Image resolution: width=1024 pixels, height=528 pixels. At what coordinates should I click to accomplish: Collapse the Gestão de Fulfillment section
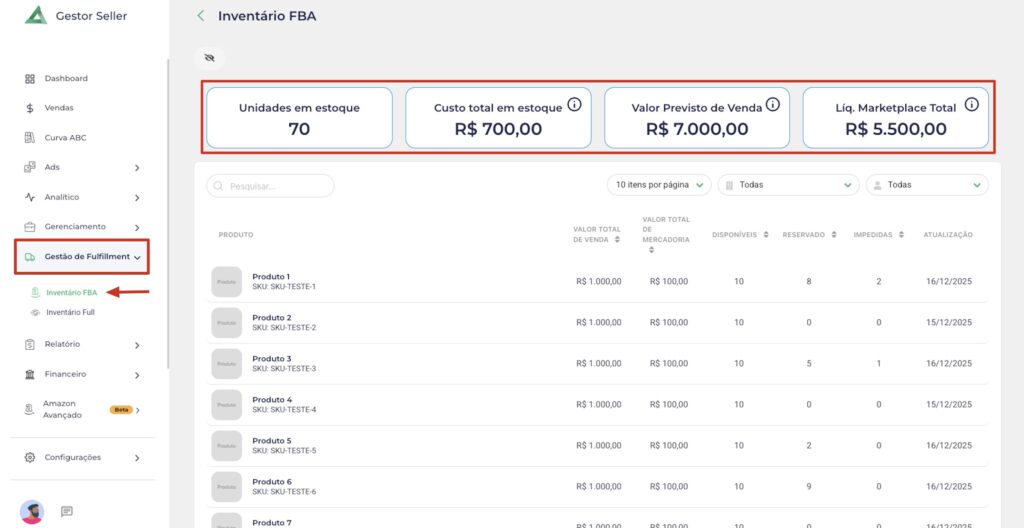pyautogui.click(x=137, y=257)
